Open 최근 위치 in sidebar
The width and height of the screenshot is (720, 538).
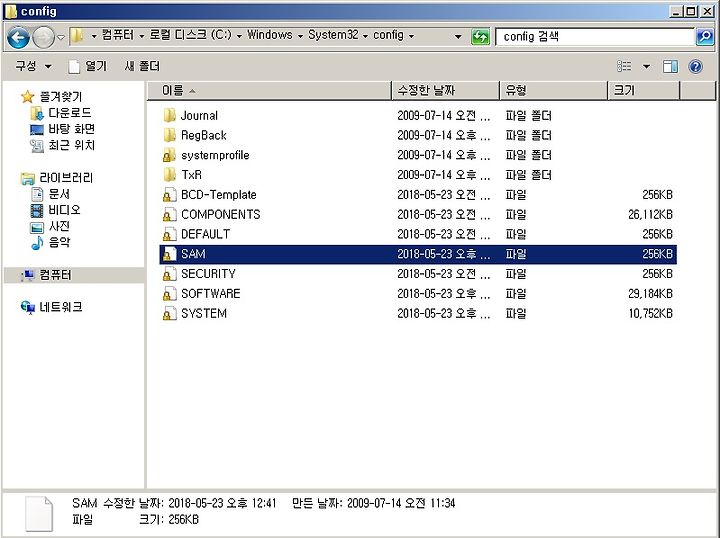click(72, 145)
